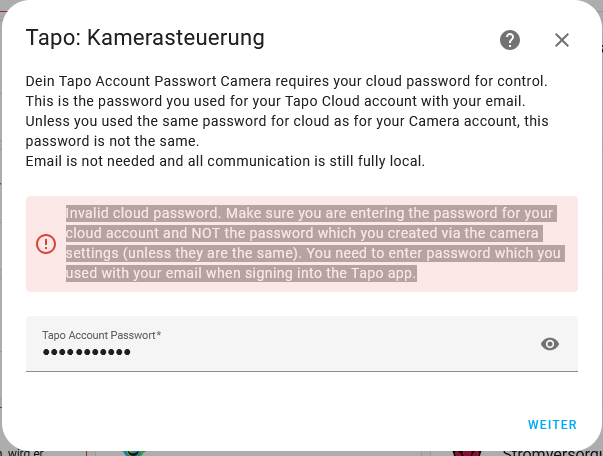This screenshot has height=456, width=603.
Task: Click the teal icon behind dialog bottom
Action: [x=132, y=451]
